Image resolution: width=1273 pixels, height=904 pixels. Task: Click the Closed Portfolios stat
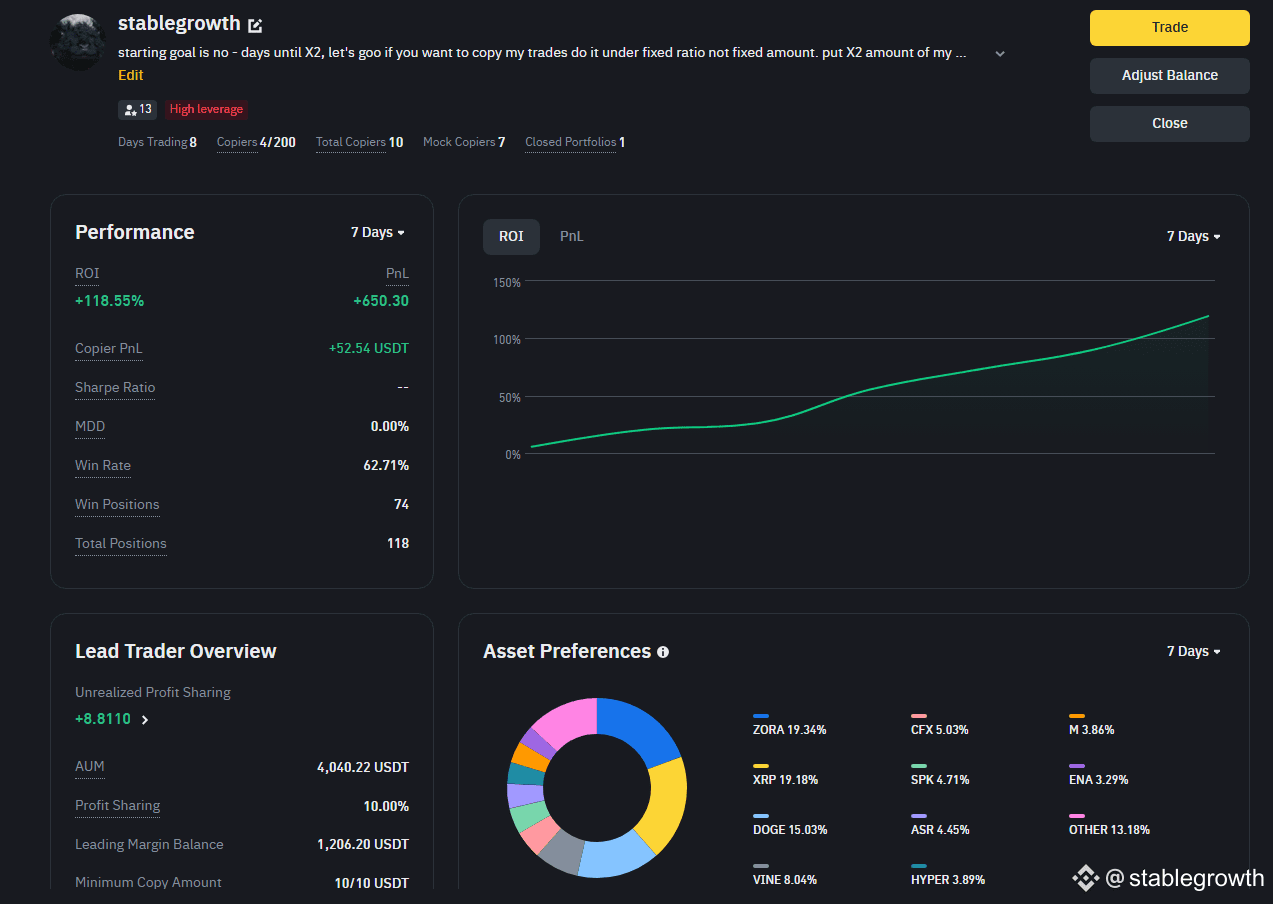(x=575, y=142)
